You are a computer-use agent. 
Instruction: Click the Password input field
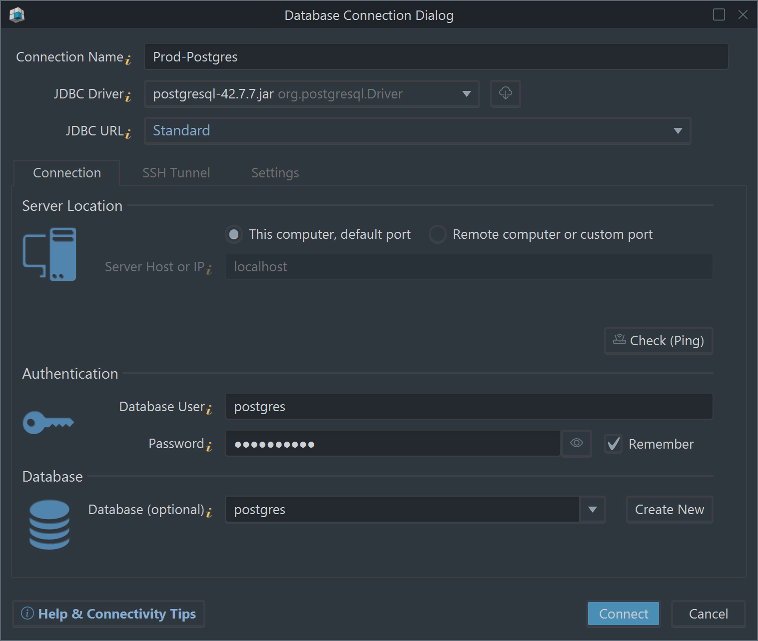393,443
